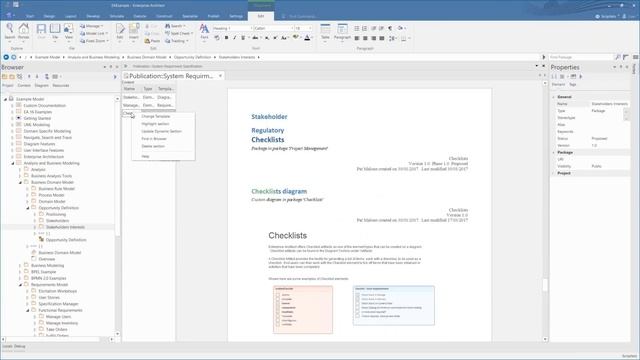This screenshot has width=640, height=360.
Task: Toggle bold formatting
Action: pyautogui.click(x=226, y=38)
